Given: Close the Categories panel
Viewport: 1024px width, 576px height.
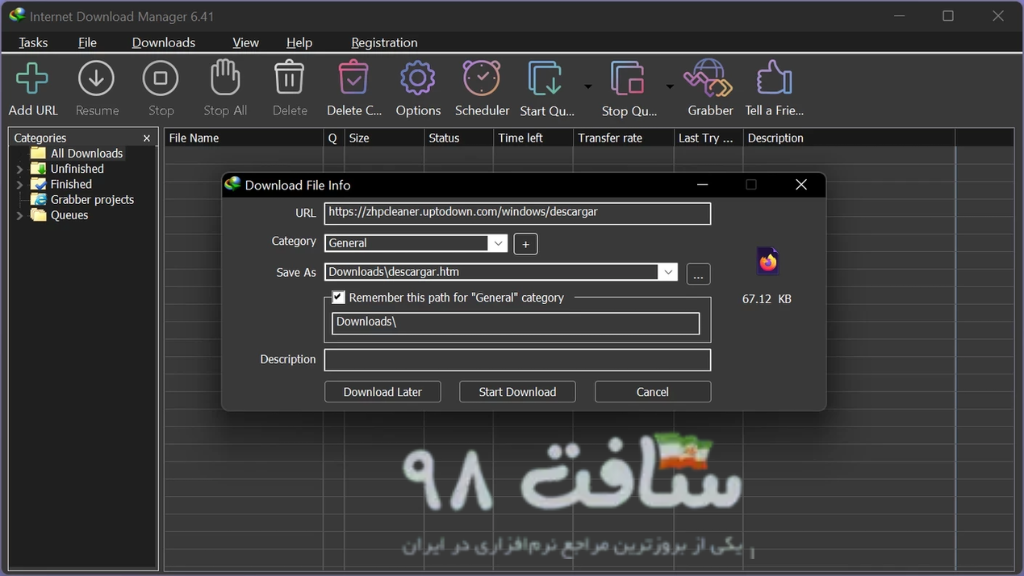Looking at the screenshot, I should [x=146, y=138].
